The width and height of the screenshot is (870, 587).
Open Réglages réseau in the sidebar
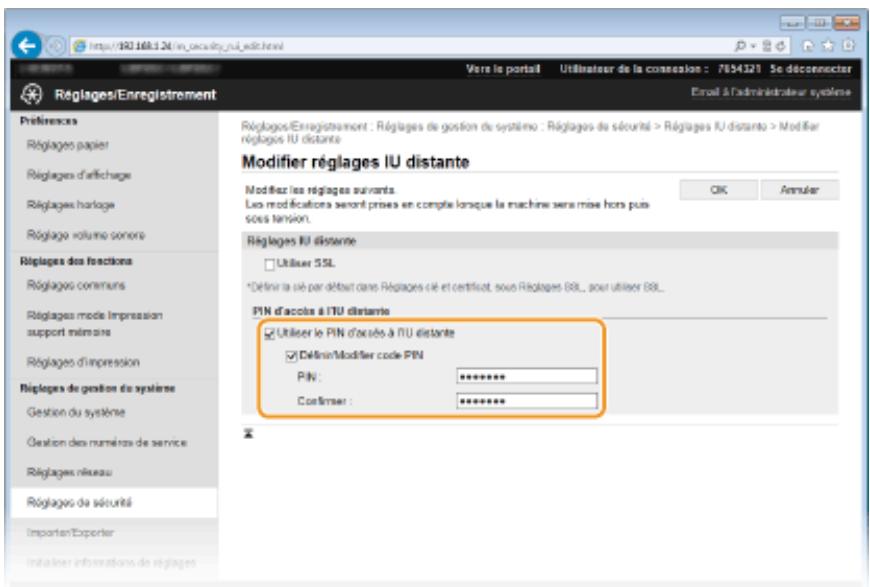point(69,472)
